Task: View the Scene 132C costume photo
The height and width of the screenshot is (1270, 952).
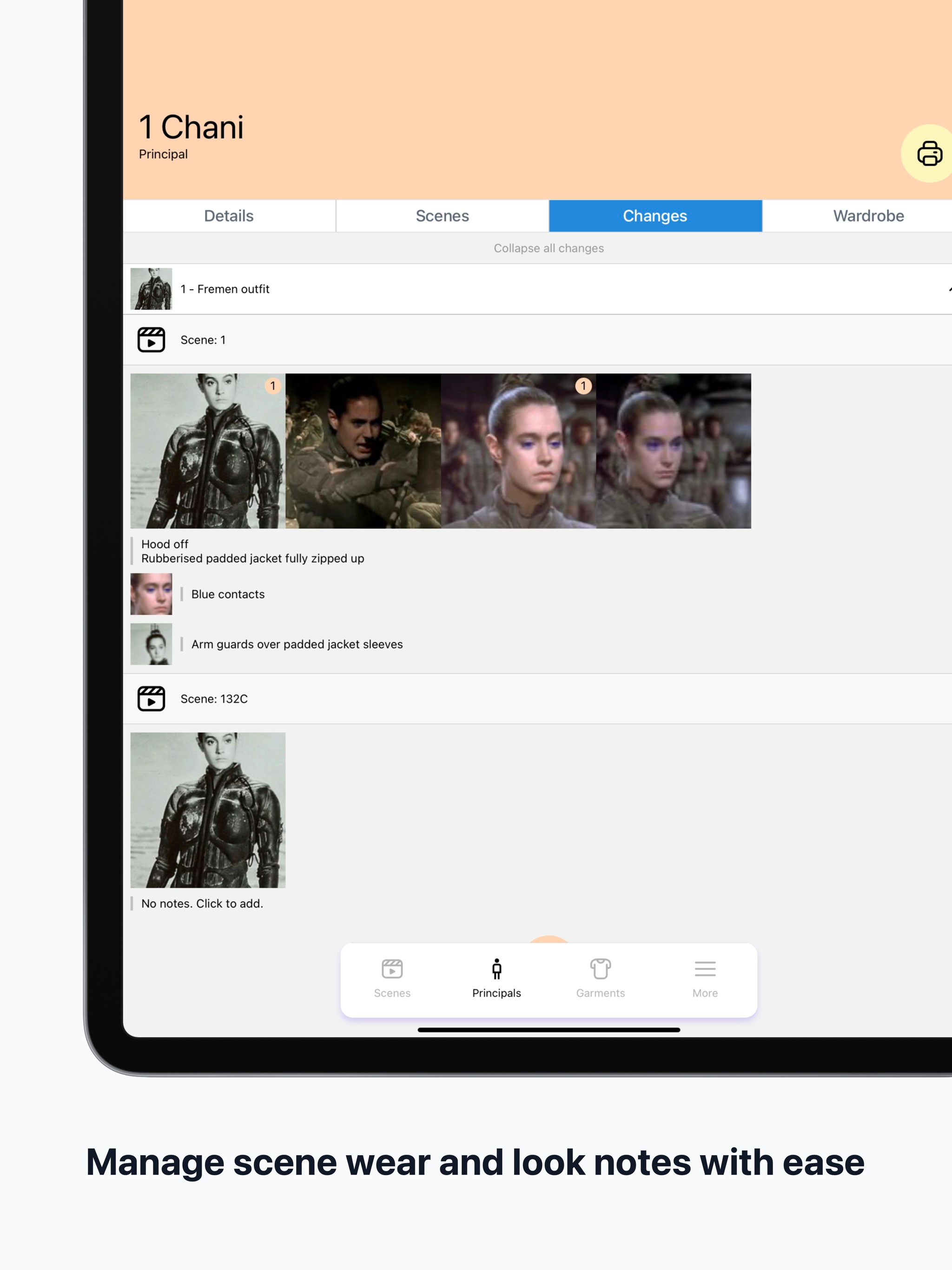Action: pos(208,810)
